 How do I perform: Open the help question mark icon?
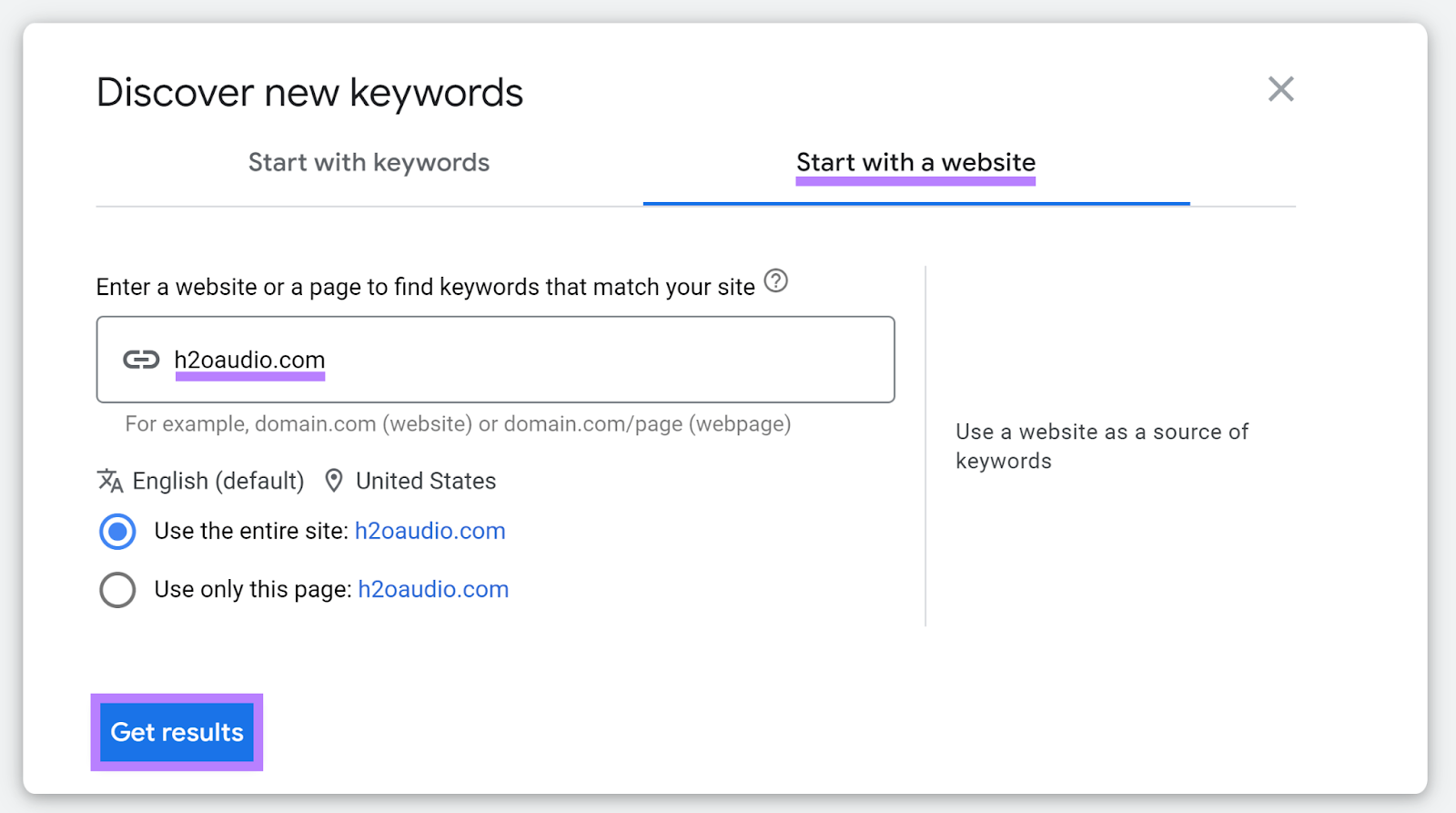coord(775,281)
